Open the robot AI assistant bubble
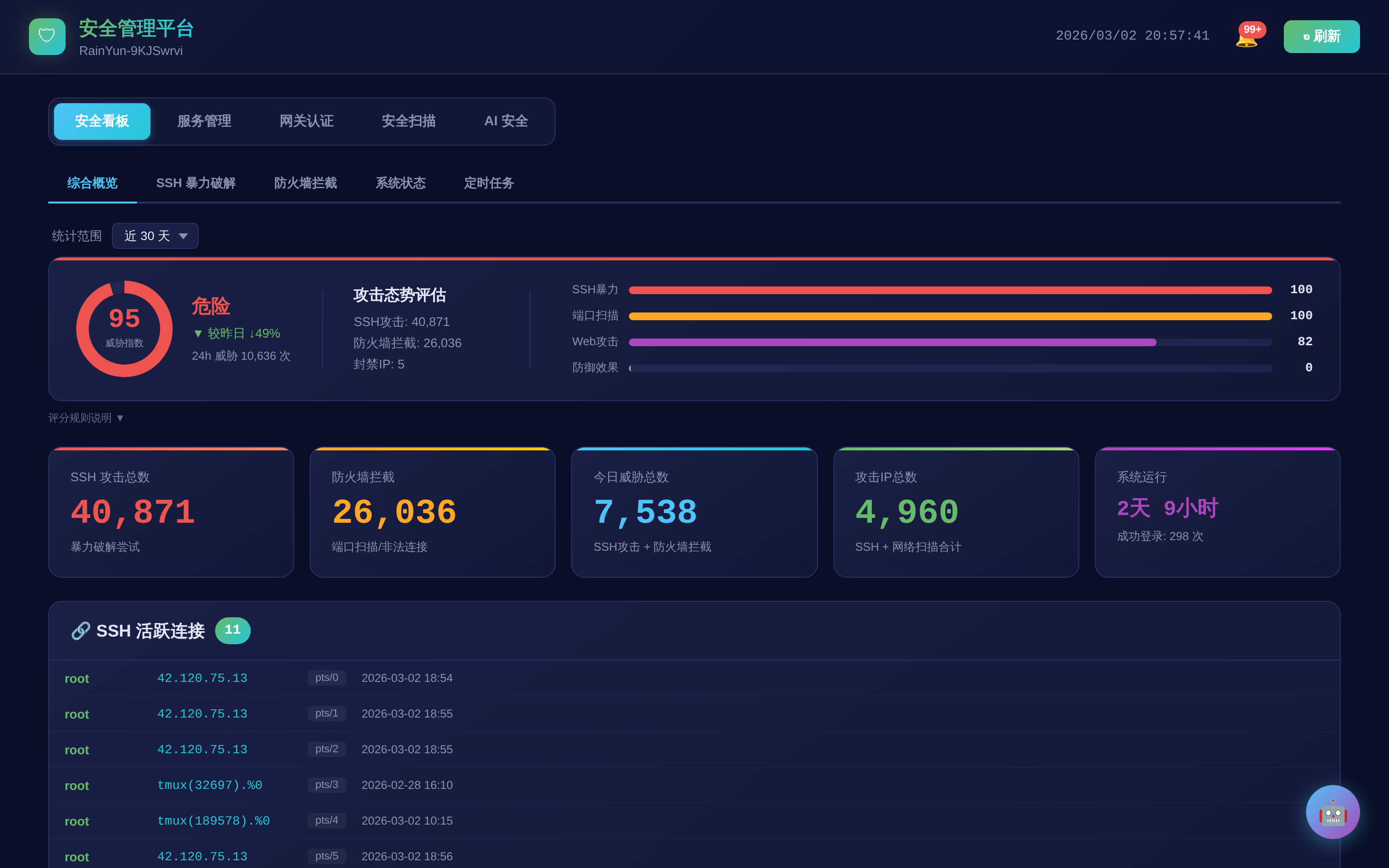Viewport: 1389px width, 868px height. [x=1332, y=812]
